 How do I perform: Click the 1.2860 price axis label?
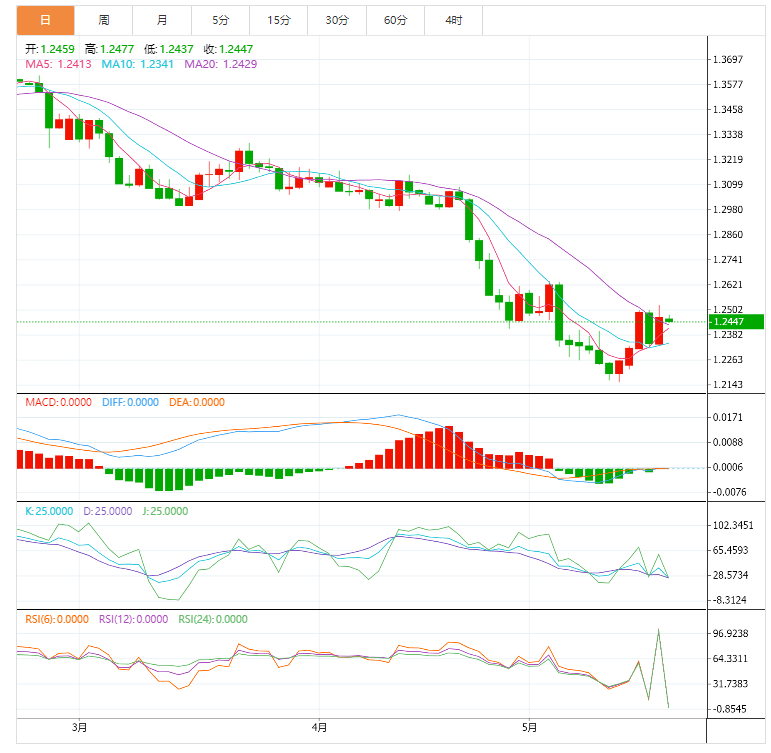(728, 235)
